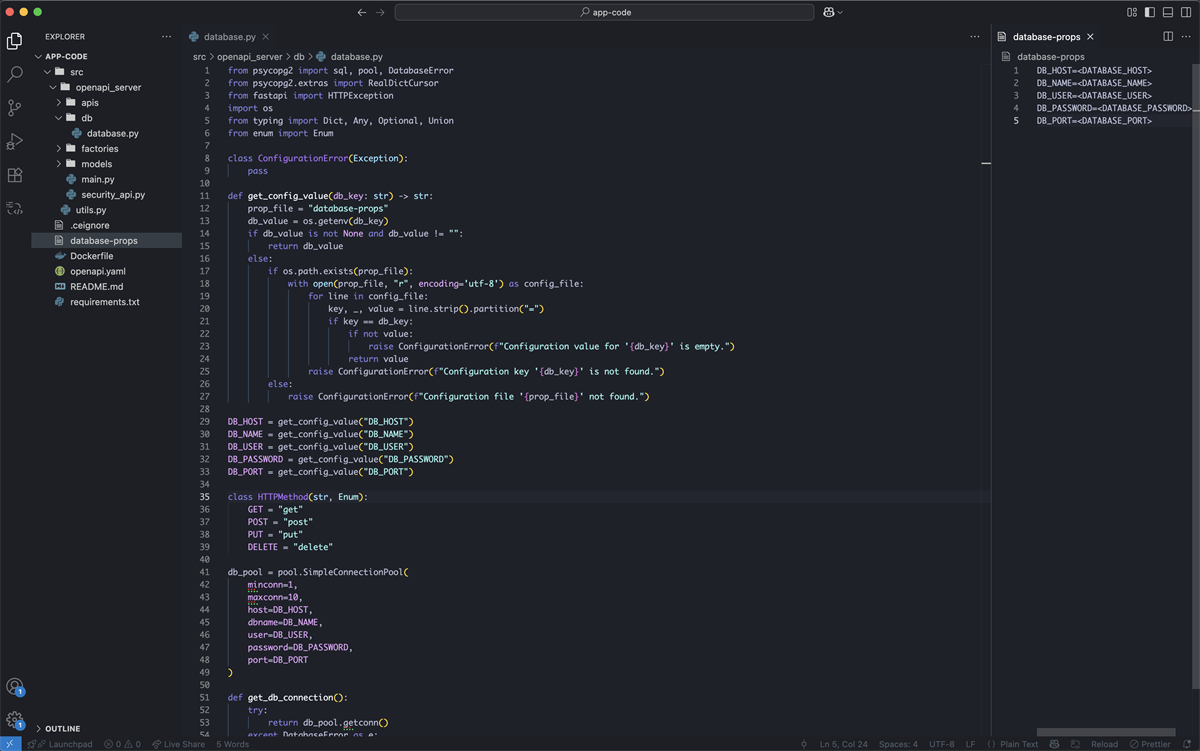Change the Spaces: 4 indentation setting
The width and height of the screenshot is (1200, 751).
(x=898, y=744)
